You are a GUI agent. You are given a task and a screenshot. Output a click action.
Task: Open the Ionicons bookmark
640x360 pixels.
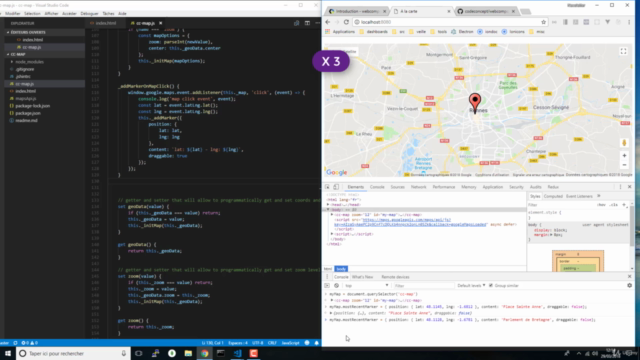tap(513, 31)
